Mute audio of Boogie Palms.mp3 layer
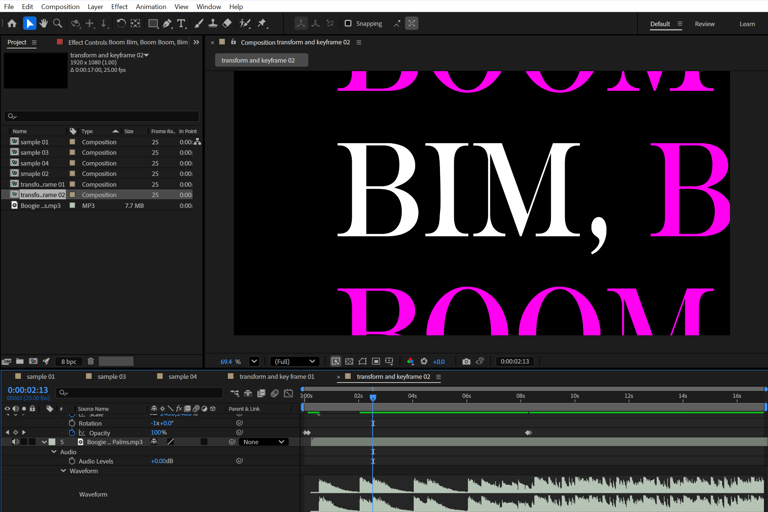This screenshot has height=512, width=768. click(15, 442)
